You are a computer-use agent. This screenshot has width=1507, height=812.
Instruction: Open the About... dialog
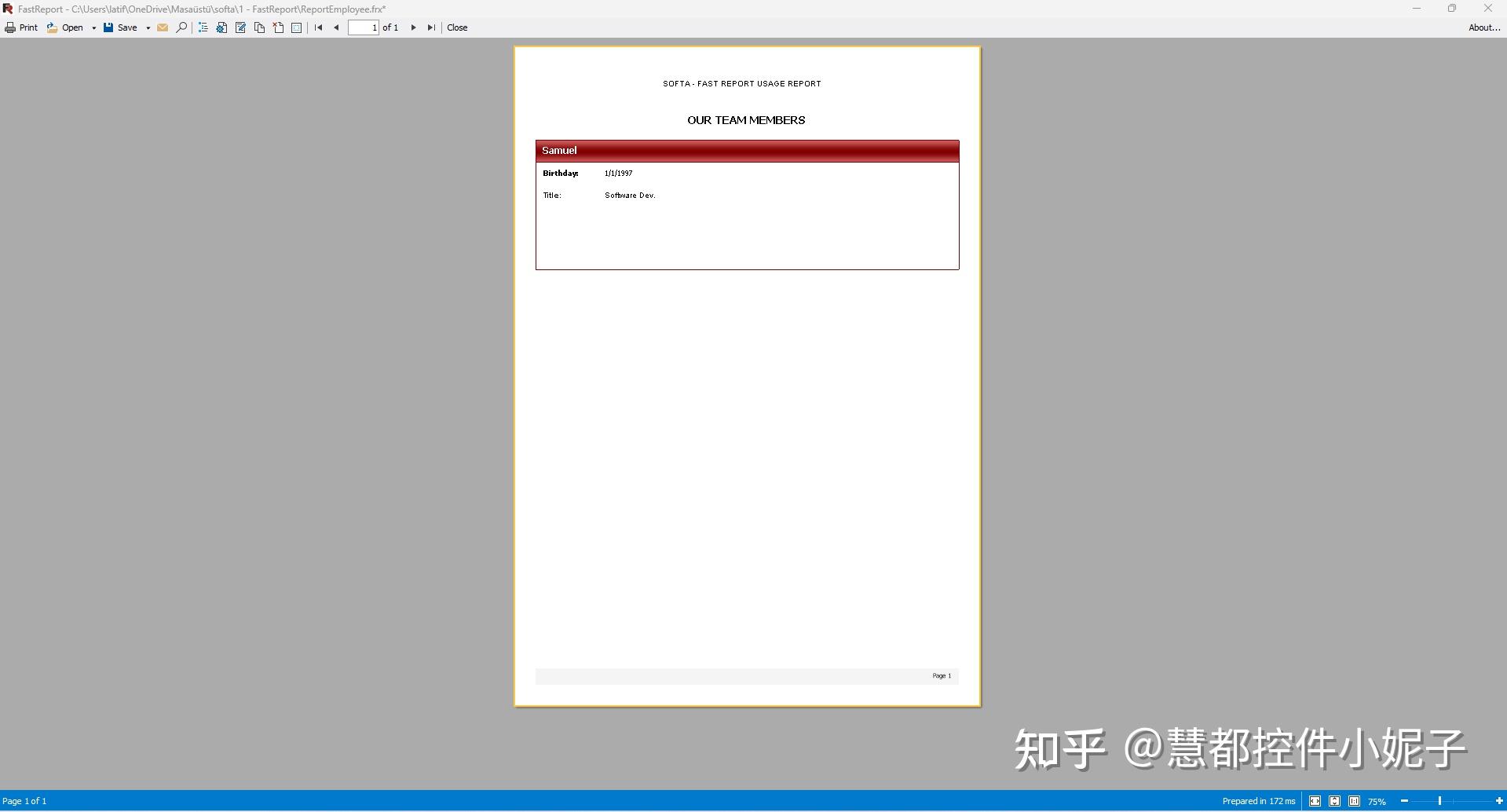point(1484,27)
